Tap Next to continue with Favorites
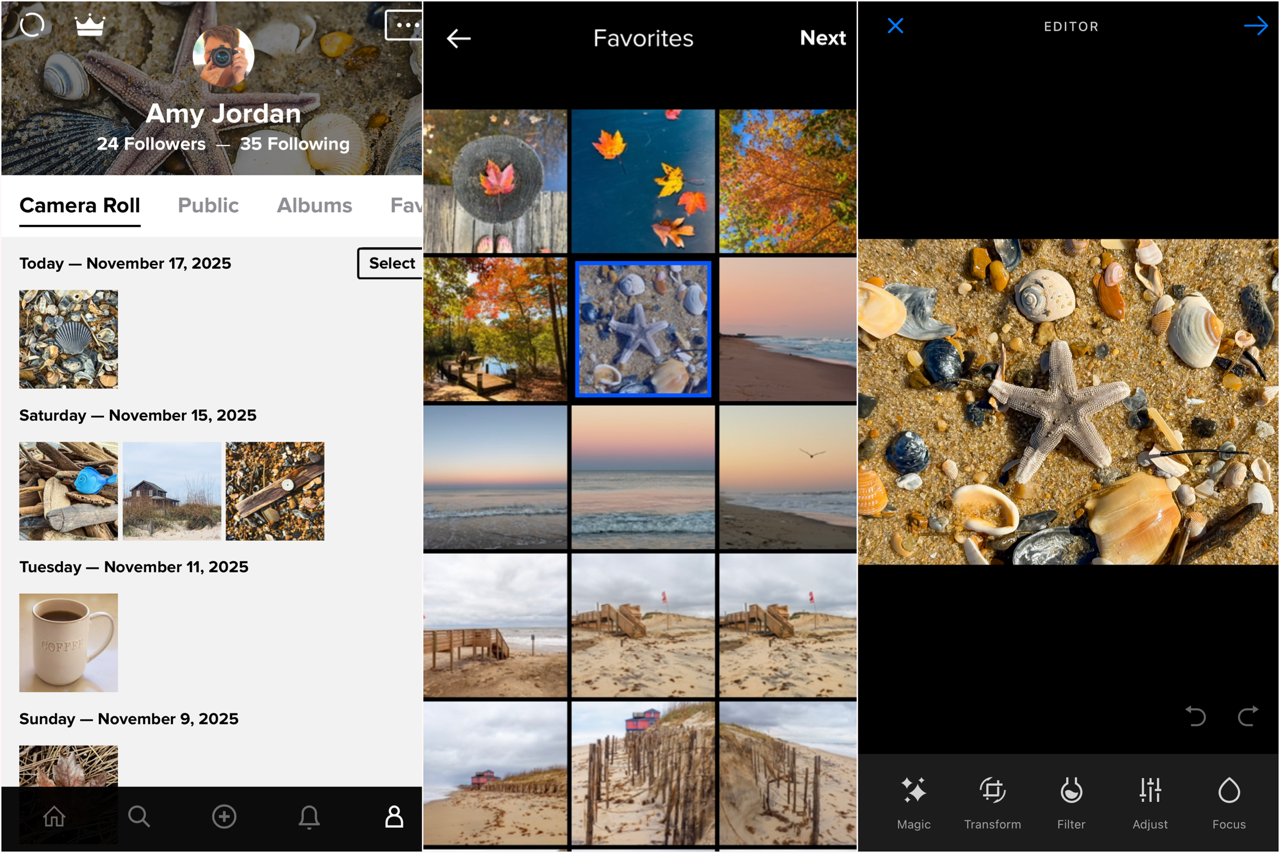The height and width of the screenshot is (853, 1280). (x=822, y=38)
